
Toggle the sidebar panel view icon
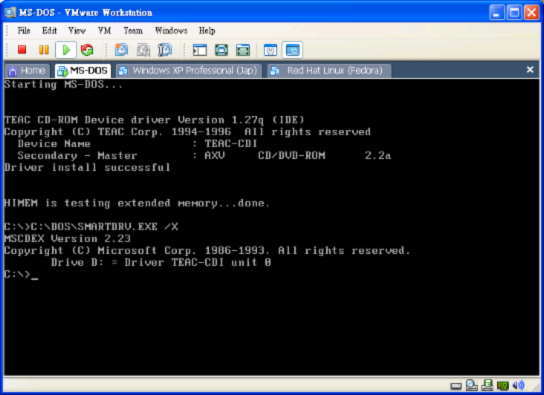coord(200,50)
